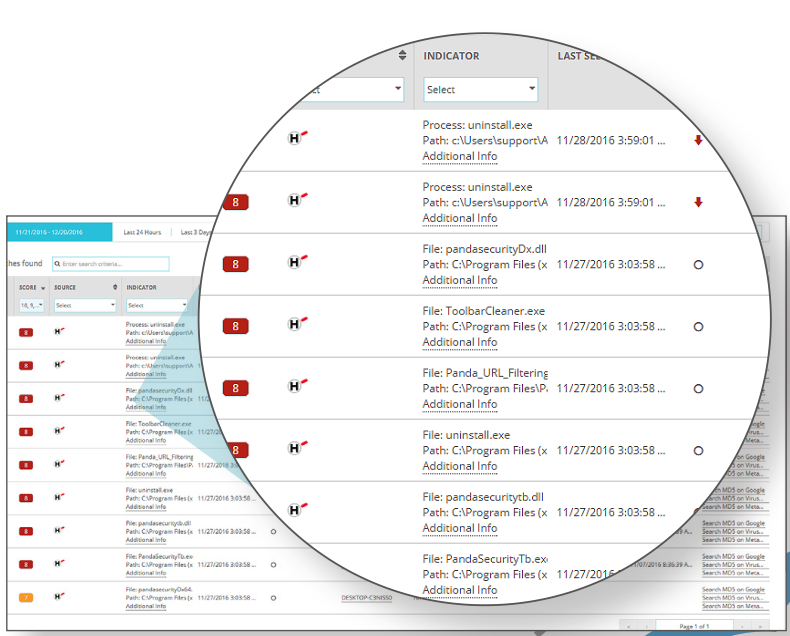Viewport: 790px width, 636px height.
Task: Sort by SCORE using the header arrow
Action: [43, 288]
